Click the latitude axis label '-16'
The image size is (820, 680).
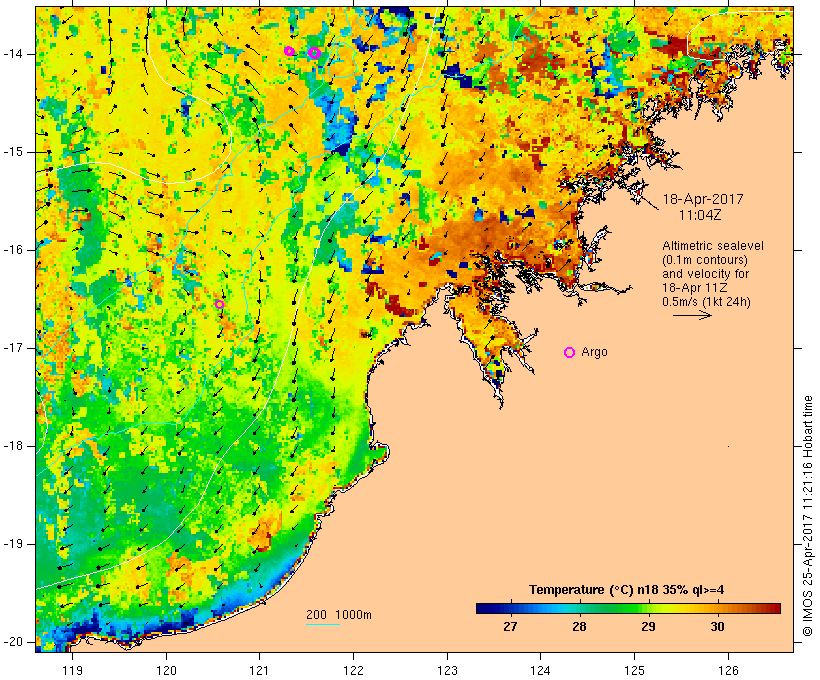point(13,250)
